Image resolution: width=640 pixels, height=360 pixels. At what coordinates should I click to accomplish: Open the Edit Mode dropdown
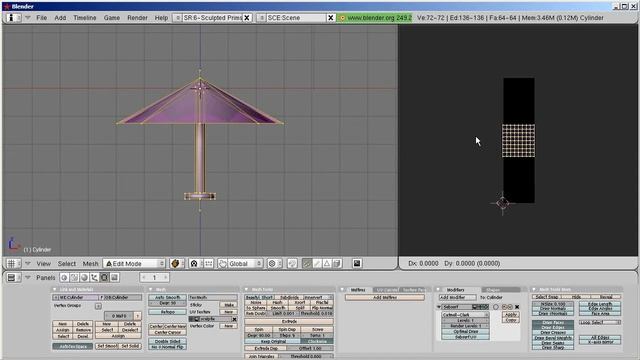[134, 264]
